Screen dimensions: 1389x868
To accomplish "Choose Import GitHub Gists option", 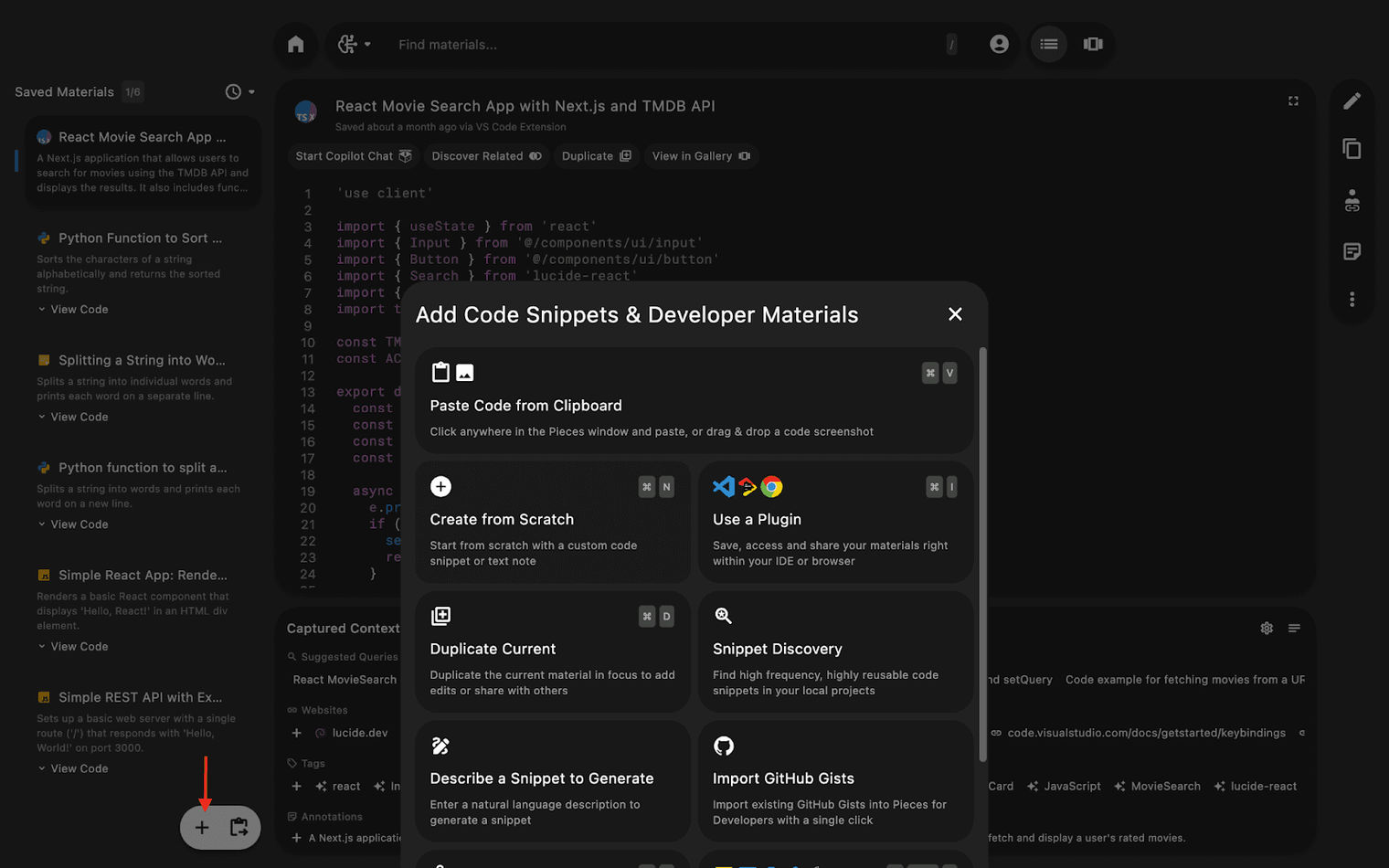I will [x=835, y=781].
